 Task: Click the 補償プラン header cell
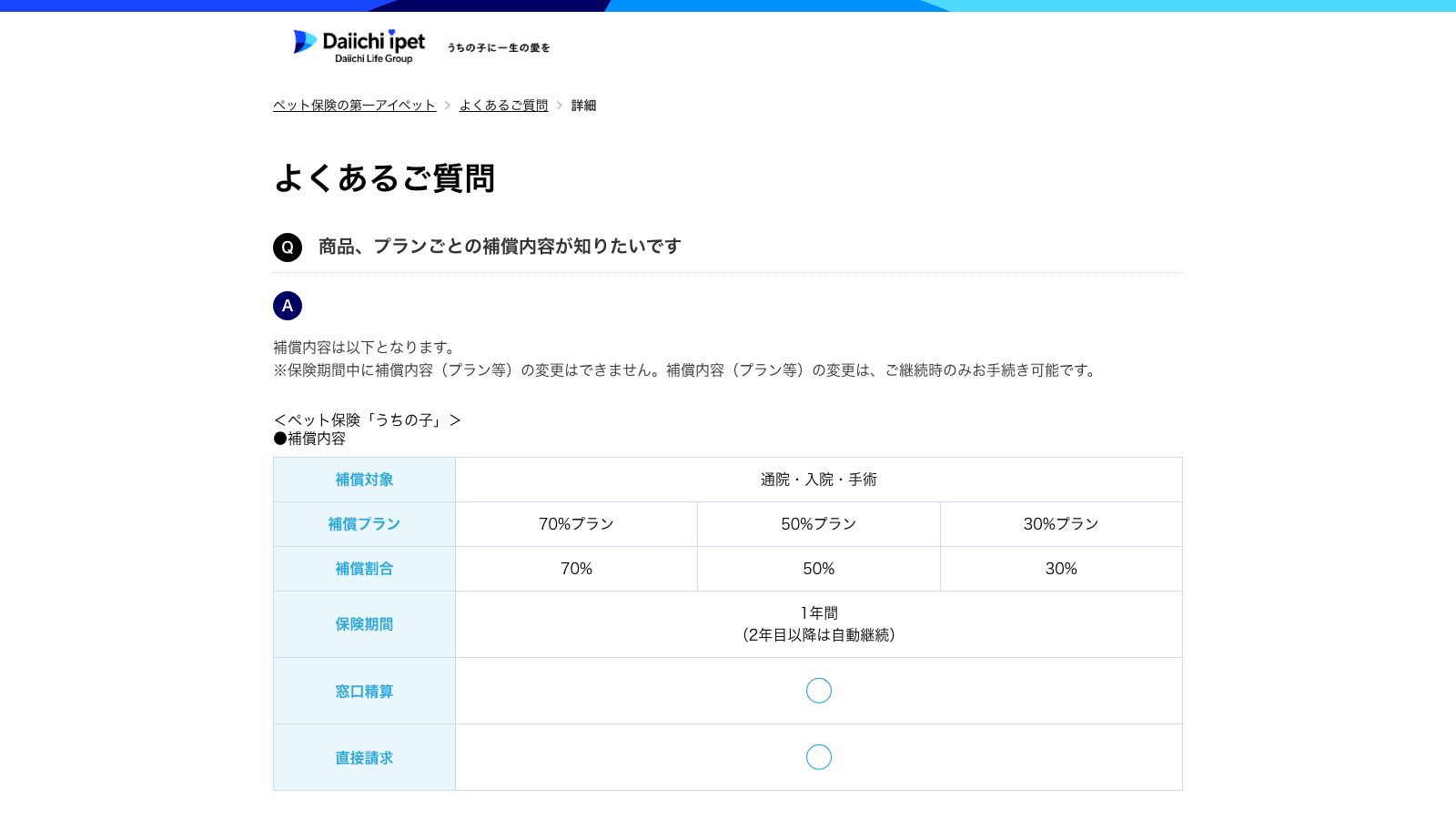[364, 524]
